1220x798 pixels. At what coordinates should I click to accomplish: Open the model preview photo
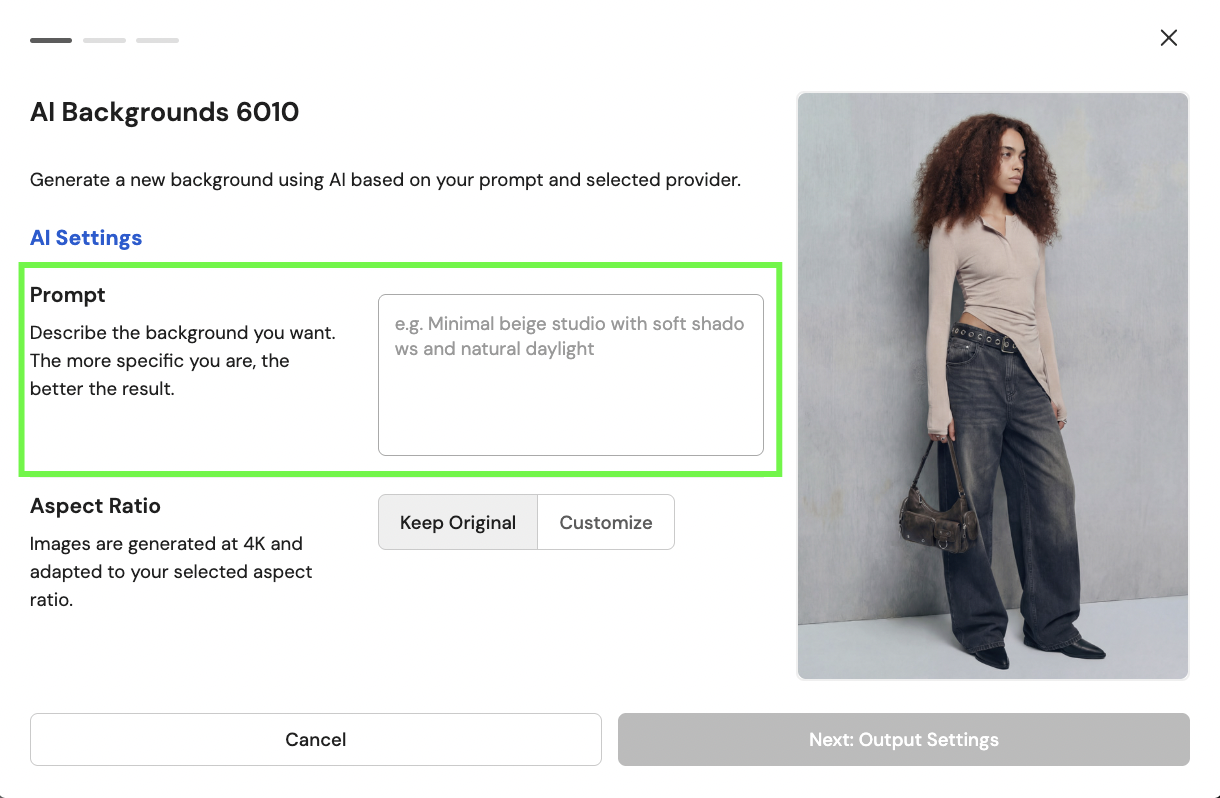(992, 386)
